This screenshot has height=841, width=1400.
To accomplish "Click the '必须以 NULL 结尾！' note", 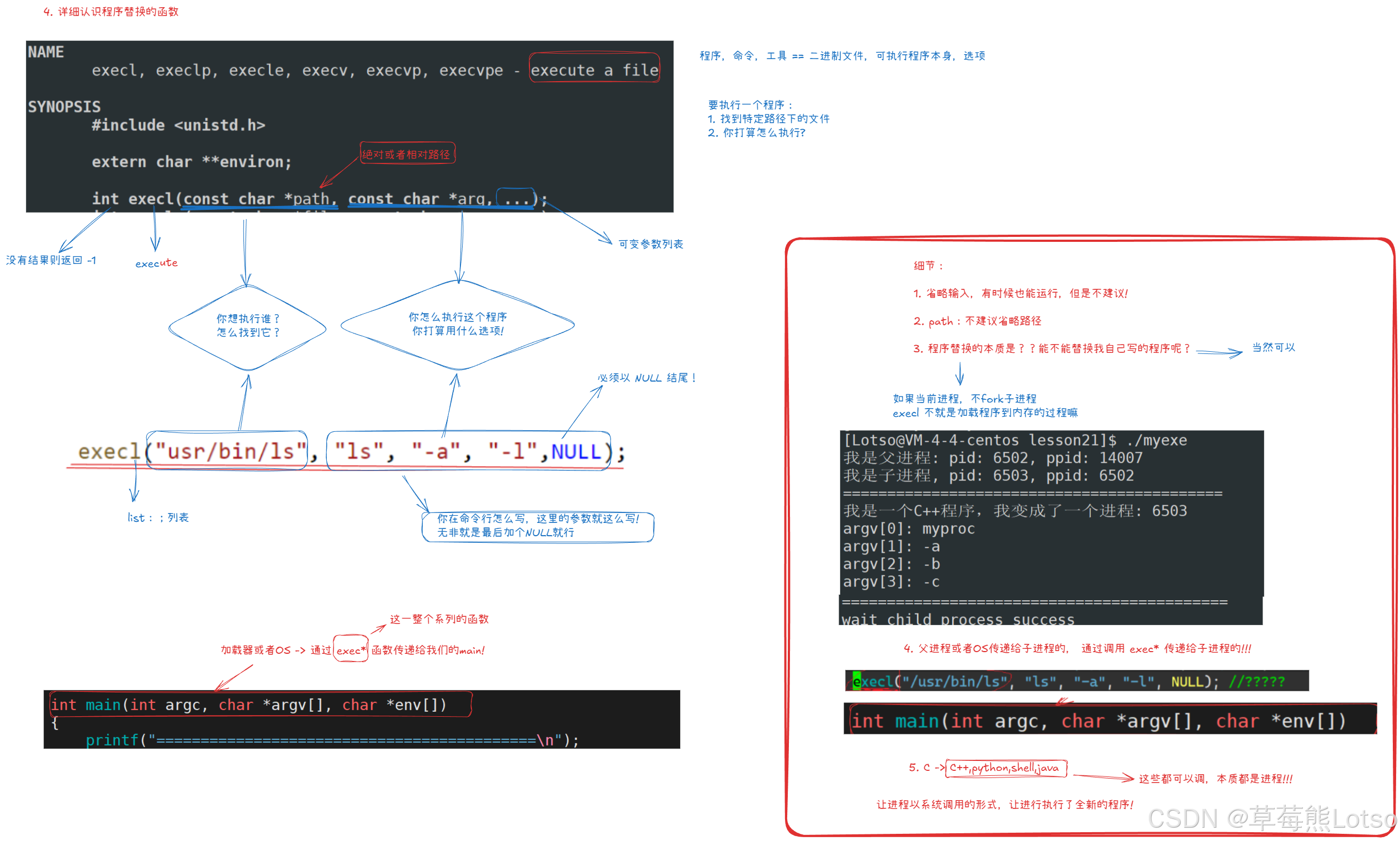I will [647, 378].
